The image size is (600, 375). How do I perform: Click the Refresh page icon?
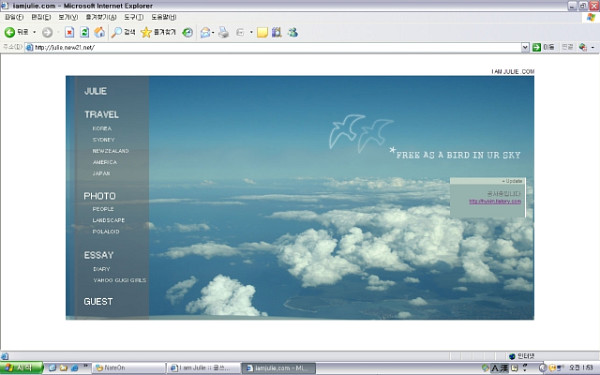coord(84,33)
